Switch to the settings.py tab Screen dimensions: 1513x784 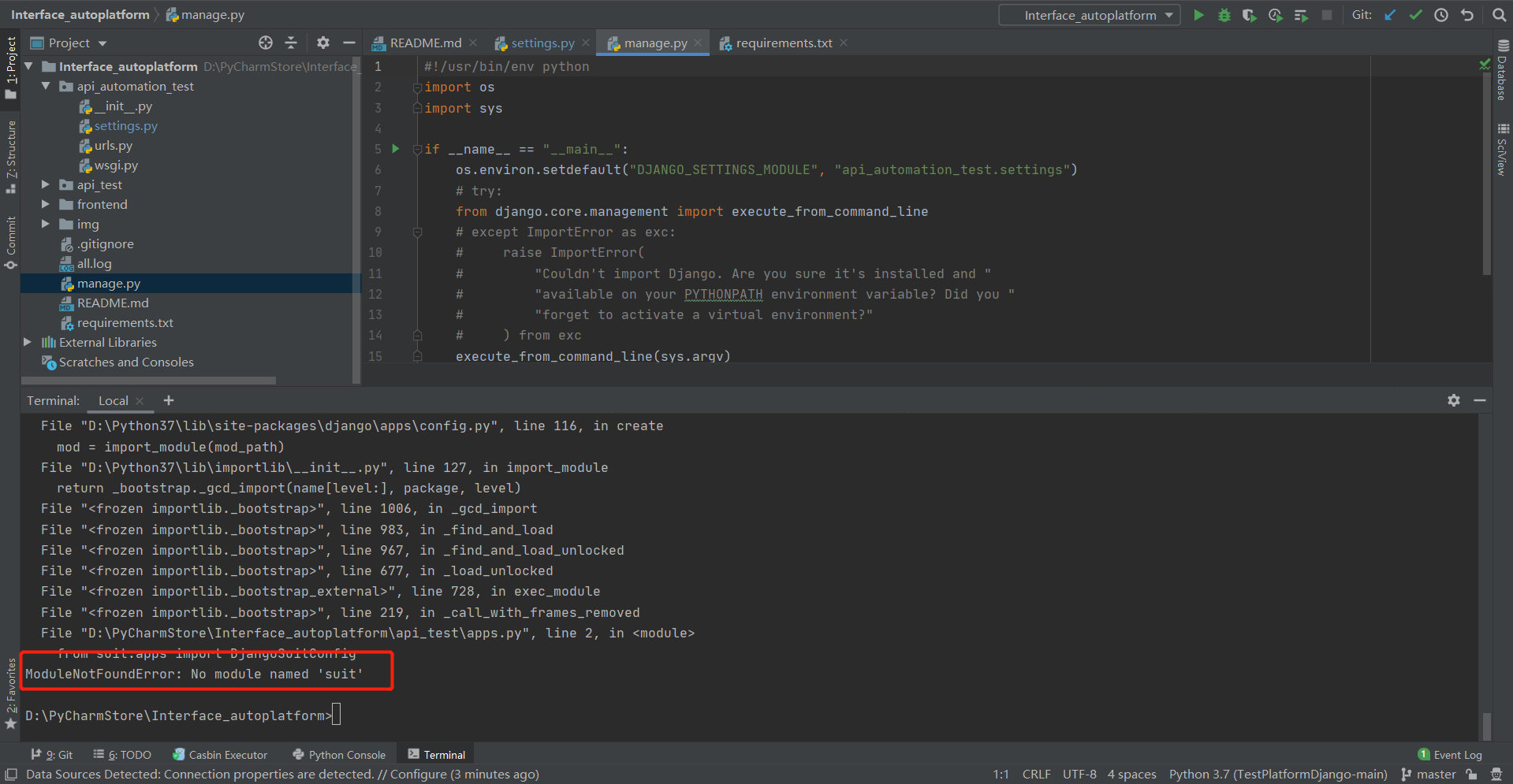point(541,43)
